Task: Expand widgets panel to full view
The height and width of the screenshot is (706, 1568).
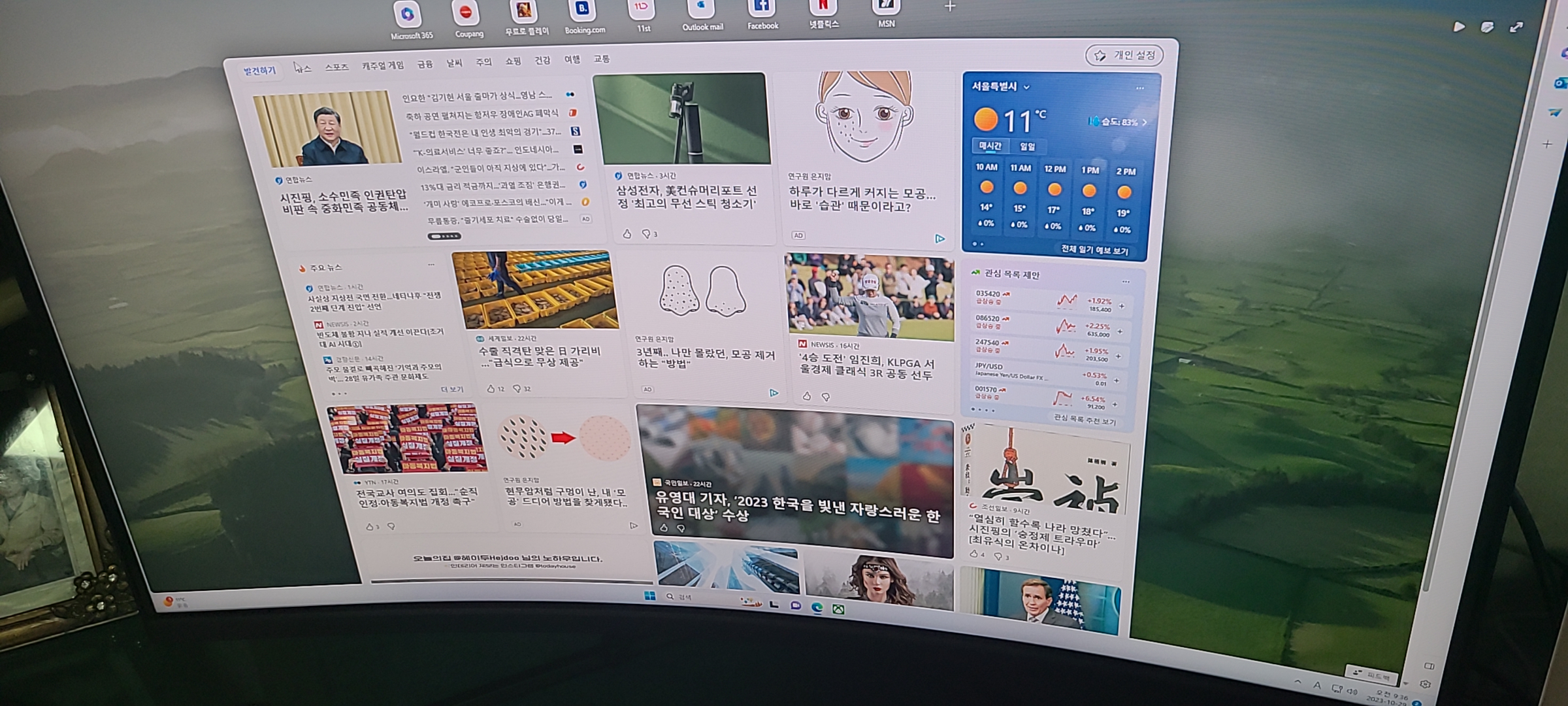Action: (1516, 27)
